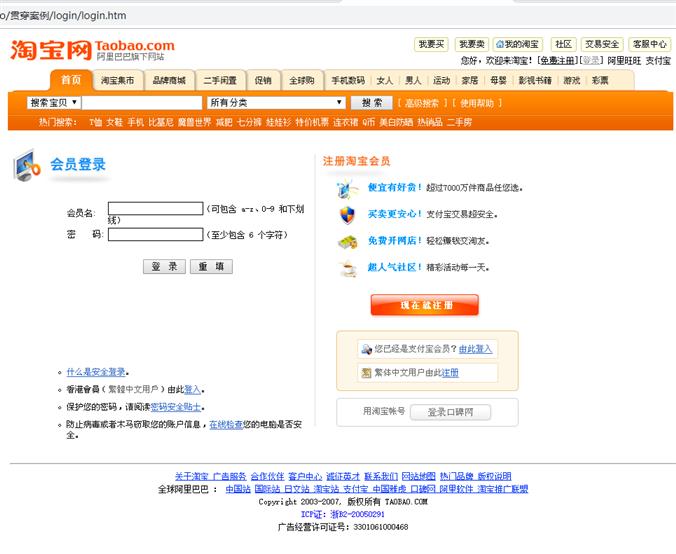Open the 使用帮助 link

(477, 103)
